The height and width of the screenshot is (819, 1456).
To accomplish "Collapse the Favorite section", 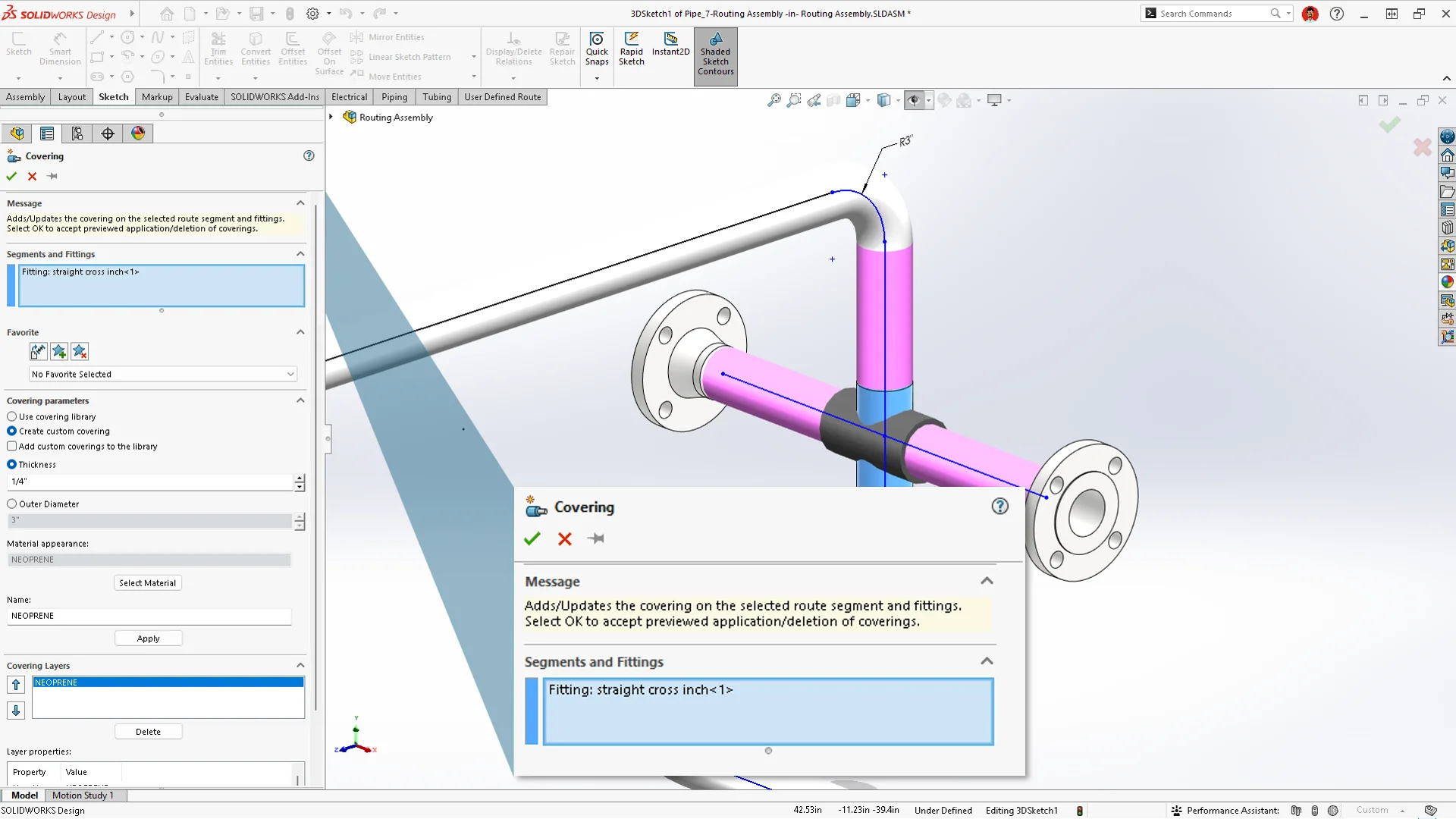I will point(300,332).
